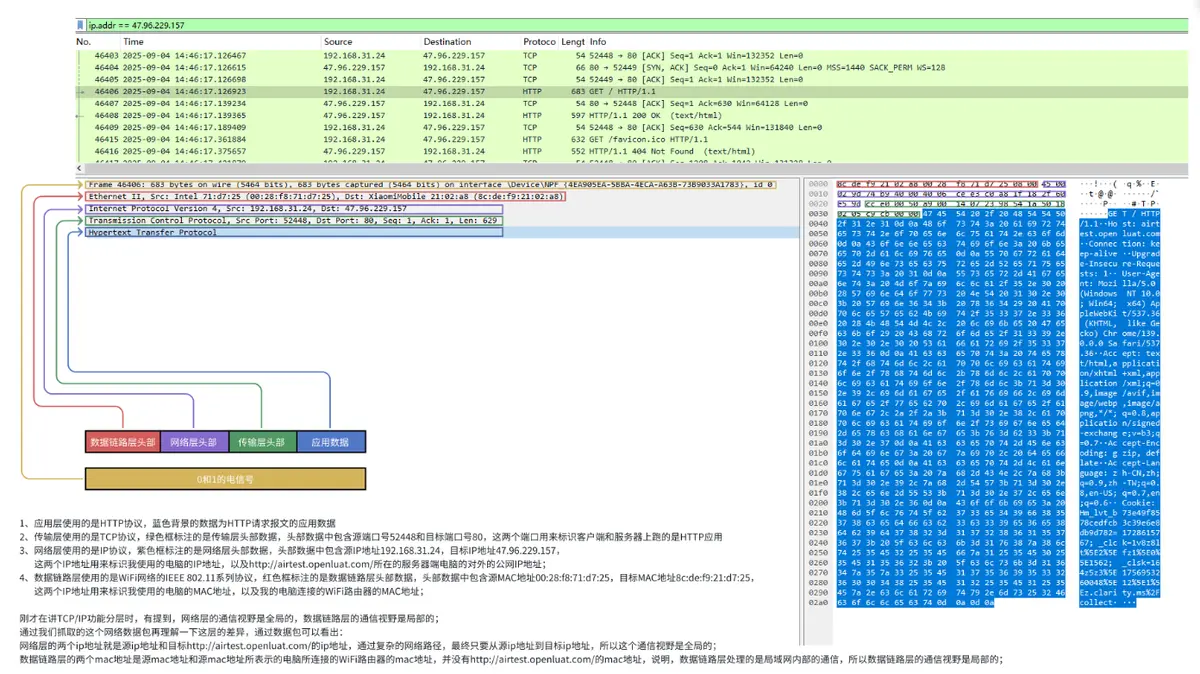Click the display filter bookmark icon

coord(82,25)
